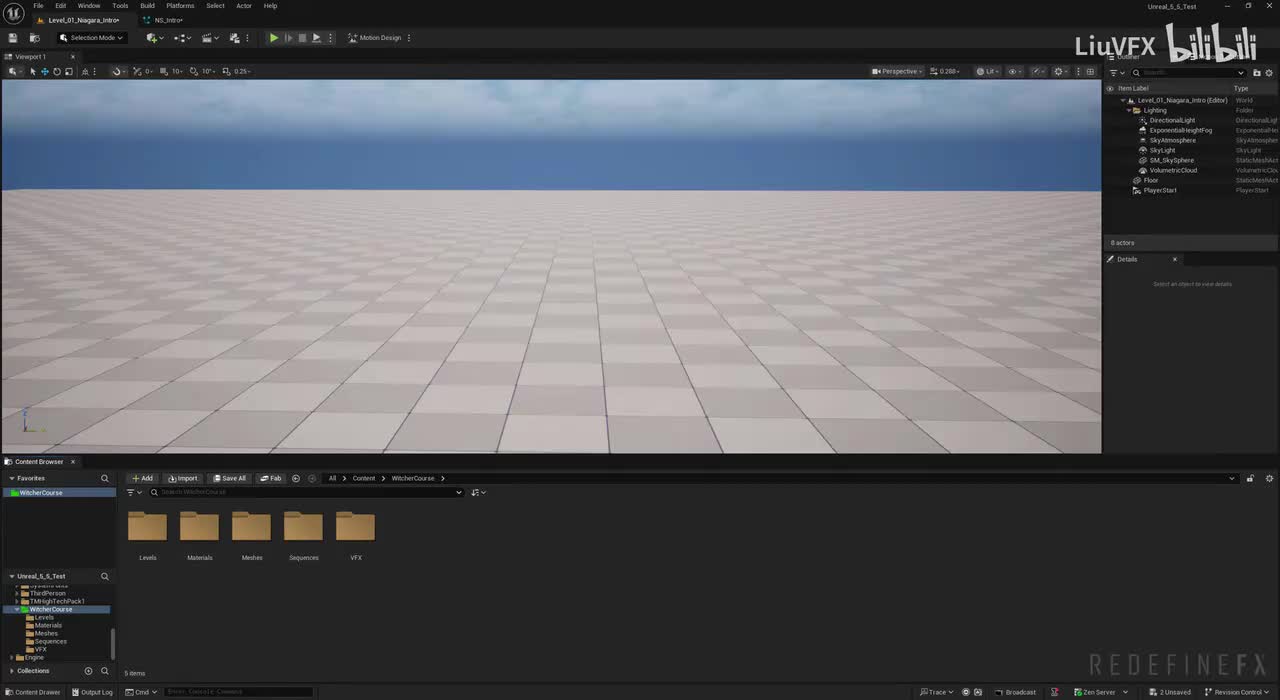Collapse Level_01_Niagara_Intro world in Outliner
Image resolution: width=1280 pixels, height=700 pixels.
(1122, 100)
